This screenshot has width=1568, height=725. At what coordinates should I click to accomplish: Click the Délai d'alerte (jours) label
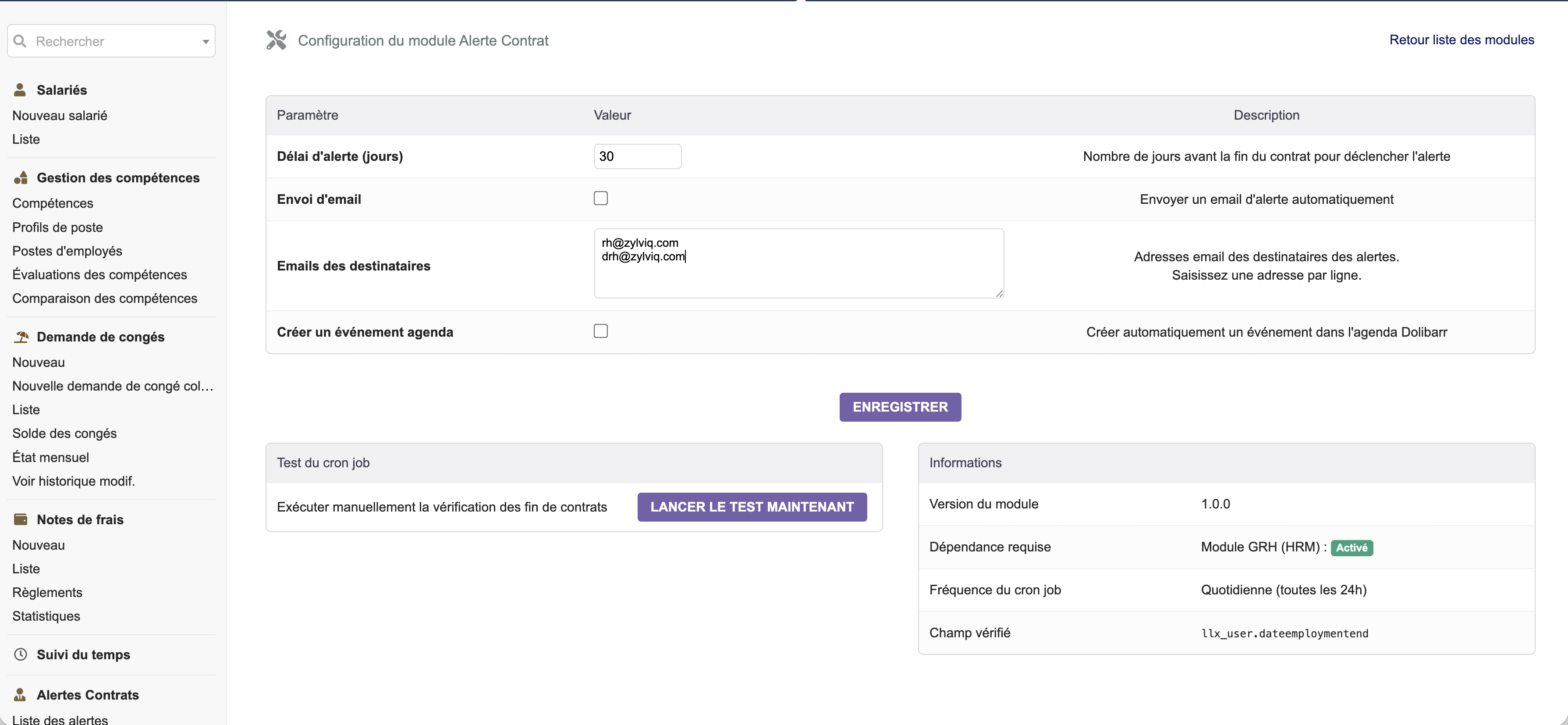pos(340,156)
